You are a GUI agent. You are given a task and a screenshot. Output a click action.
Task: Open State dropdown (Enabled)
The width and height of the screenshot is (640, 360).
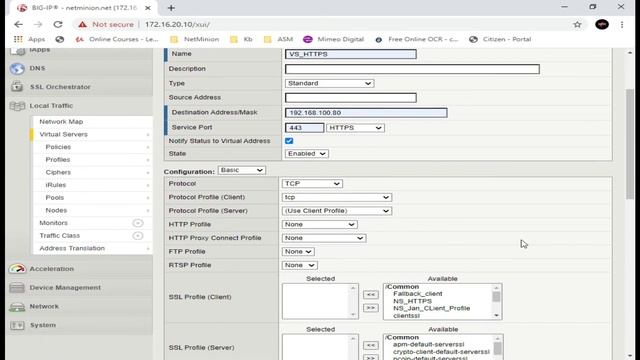pos(307,153)
